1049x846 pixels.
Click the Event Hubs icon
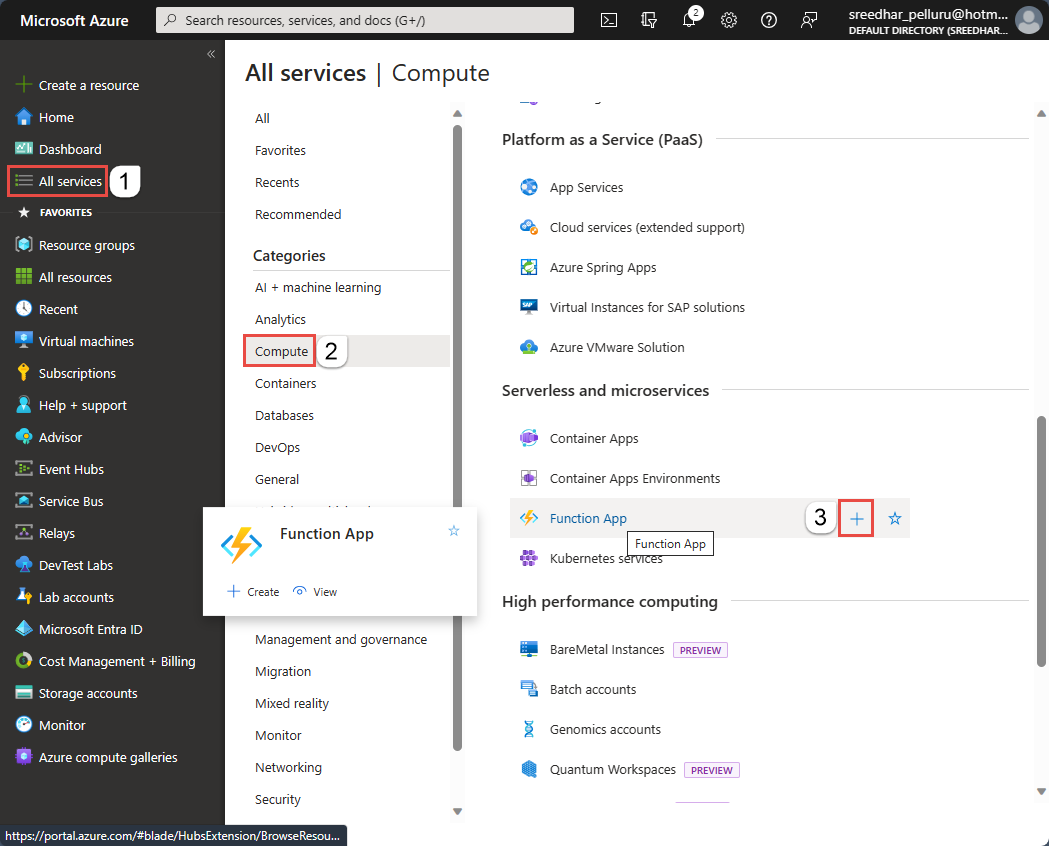click(23, 469)
